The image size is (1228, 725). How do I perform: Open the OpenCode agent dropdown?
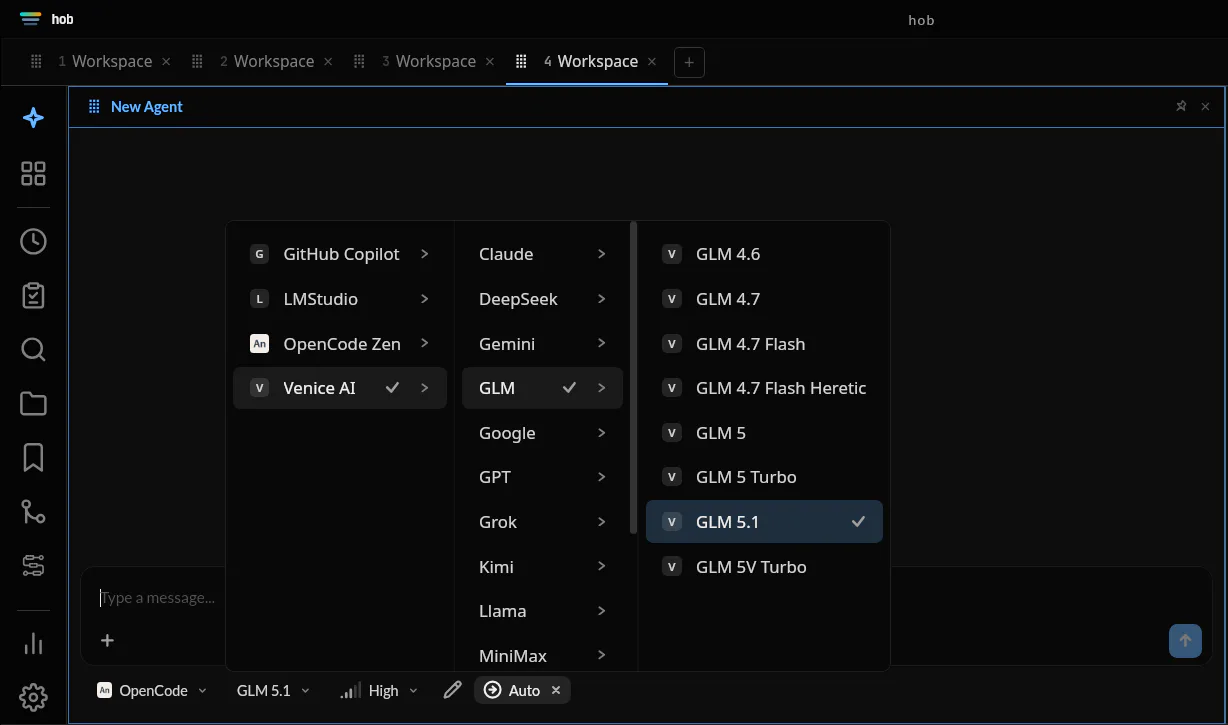[152, 690]
